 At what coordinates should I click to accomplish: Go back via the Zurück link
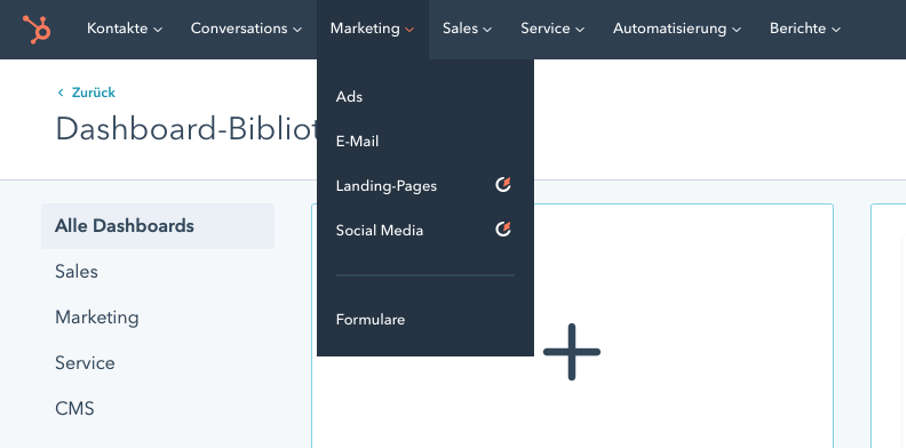[x=93, y=92]
